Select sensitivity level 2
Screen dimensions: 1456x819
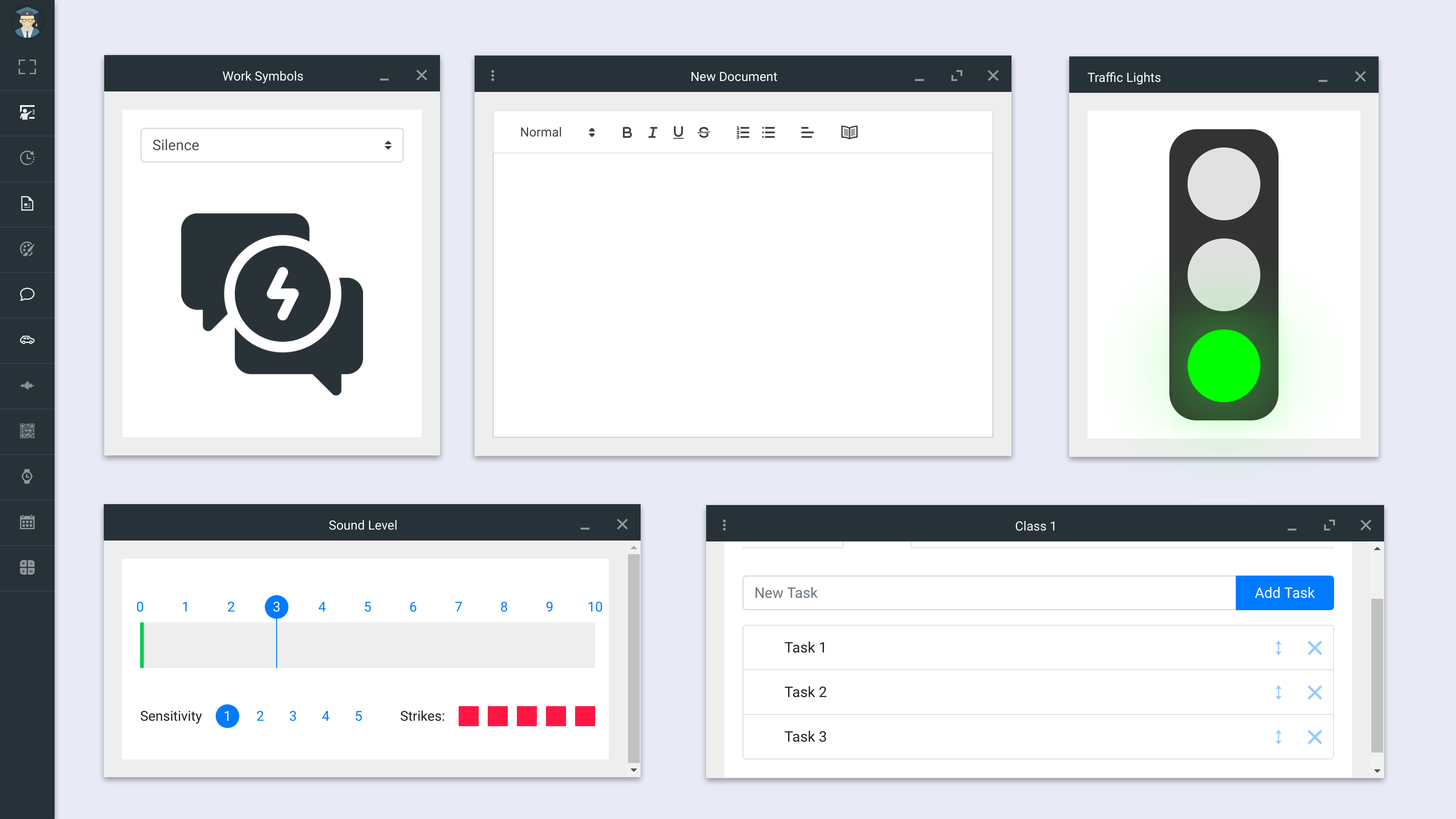point(260,716)
